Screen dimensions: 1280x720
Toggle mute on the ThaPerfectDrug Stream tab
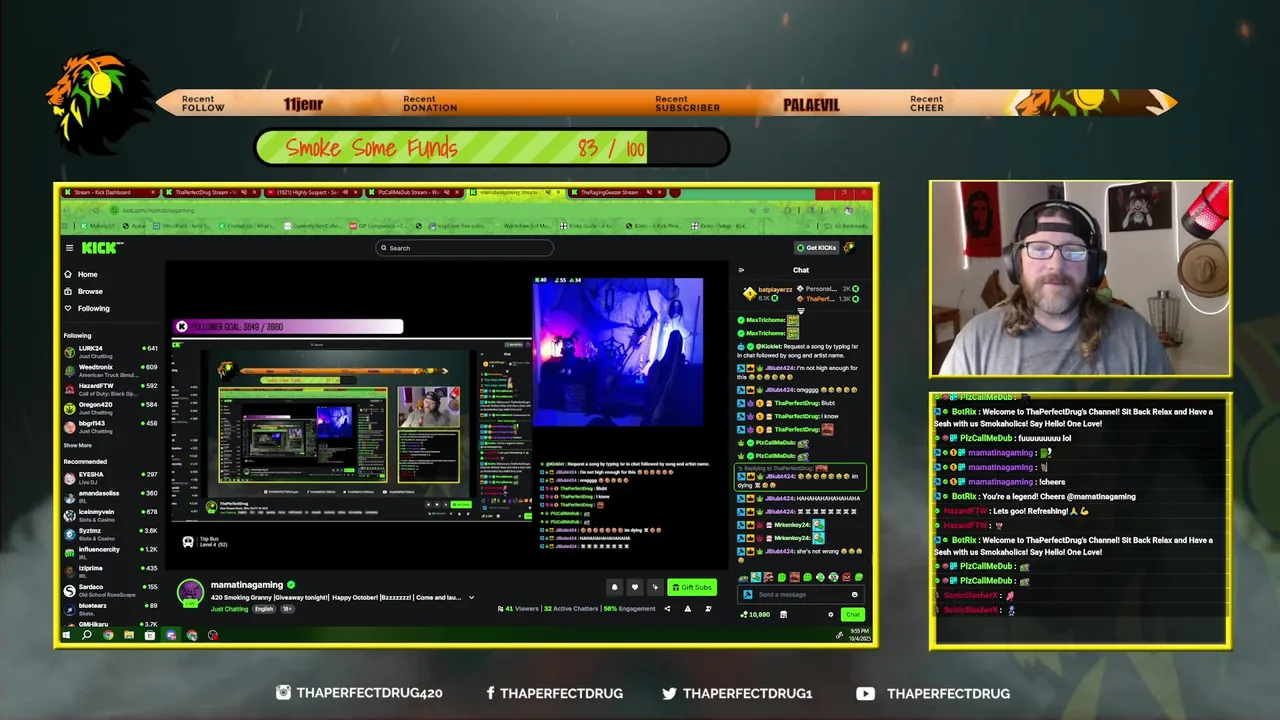pyautogui.click(x=242, y=192)
